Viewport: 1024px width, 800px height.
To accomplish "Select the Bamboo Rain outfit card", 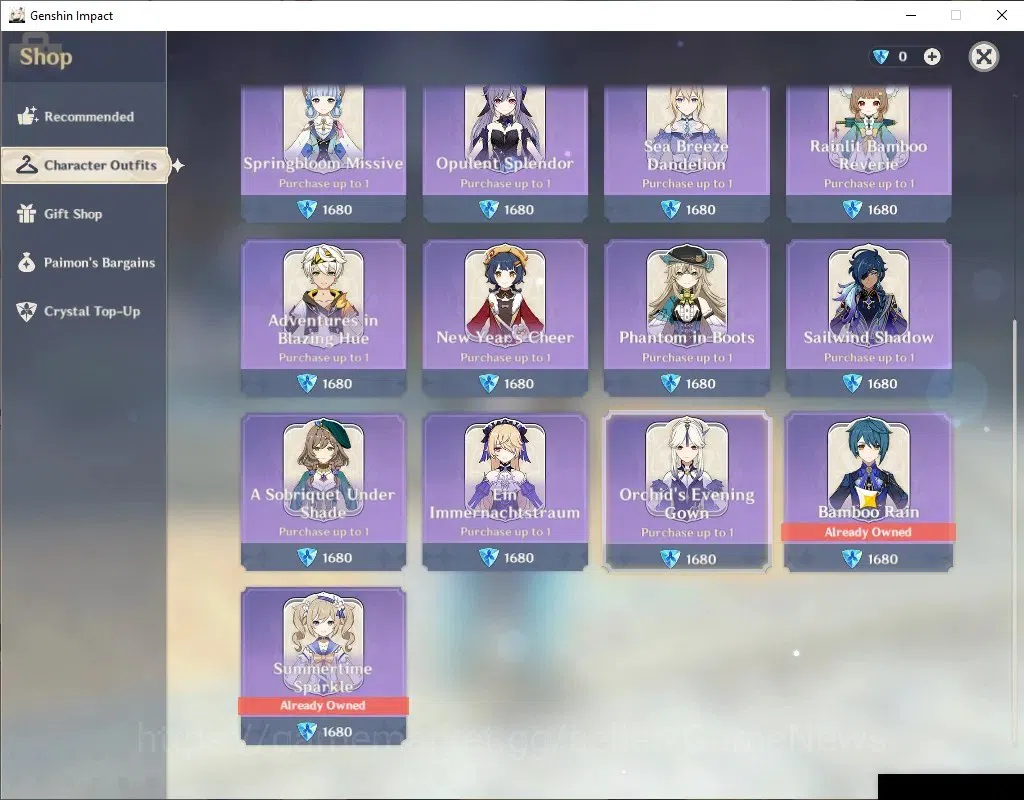I will pyautogui.click(x=869, y=492).
